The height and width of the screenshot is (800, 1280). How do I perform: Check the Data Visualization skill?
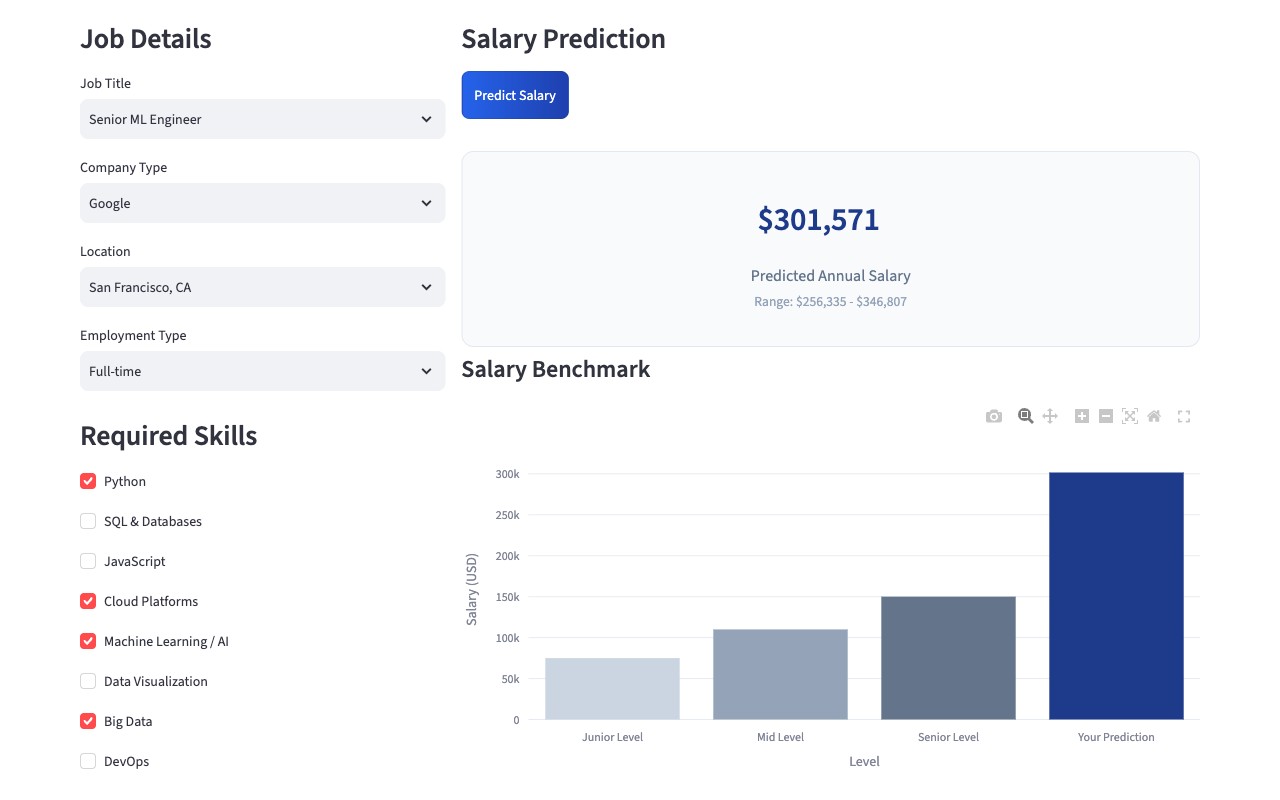tap(88, 681)
